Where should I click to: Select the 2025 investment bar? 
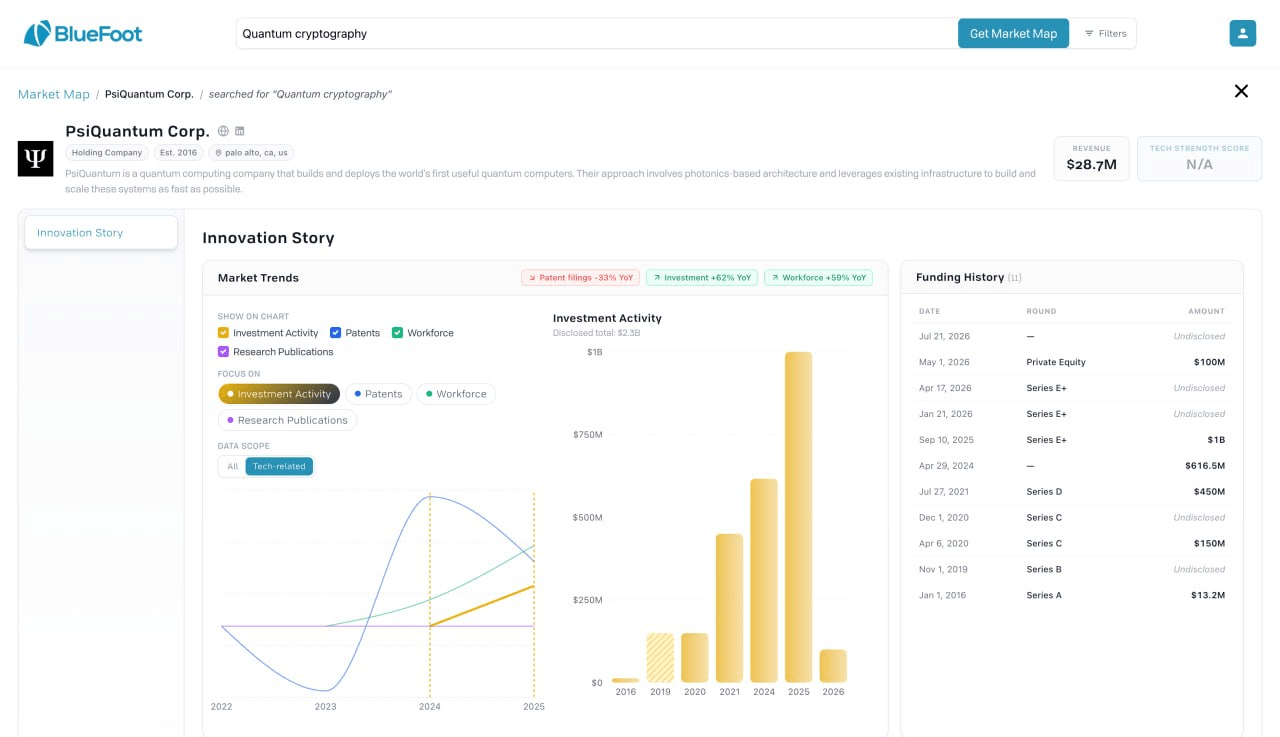[798, 517]
